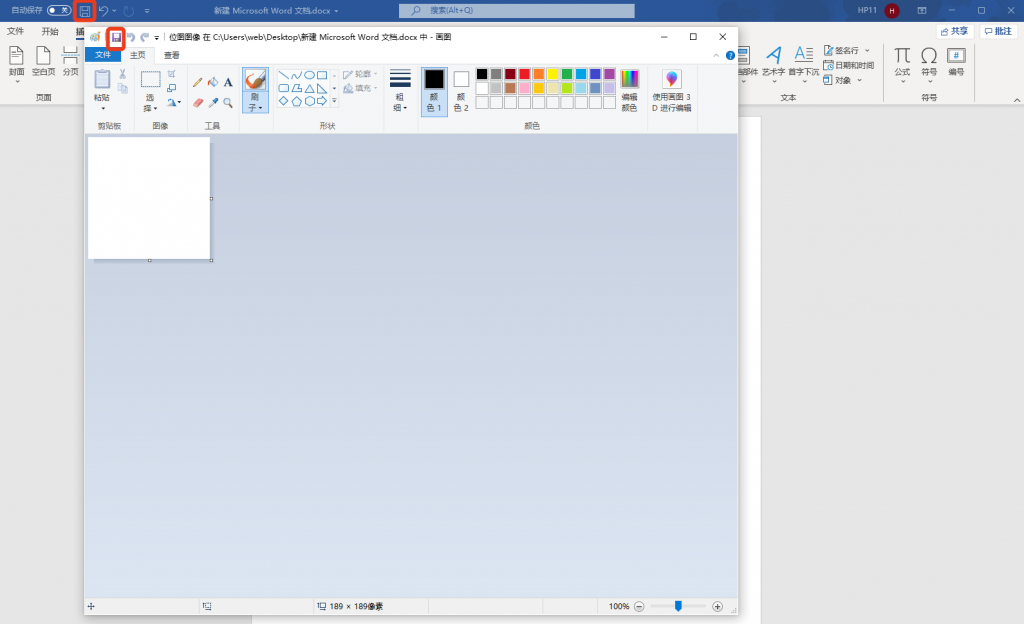Viewport: 1024px width, 624px height.
Task: Pick the red color swatch
Action: (524, 74)
